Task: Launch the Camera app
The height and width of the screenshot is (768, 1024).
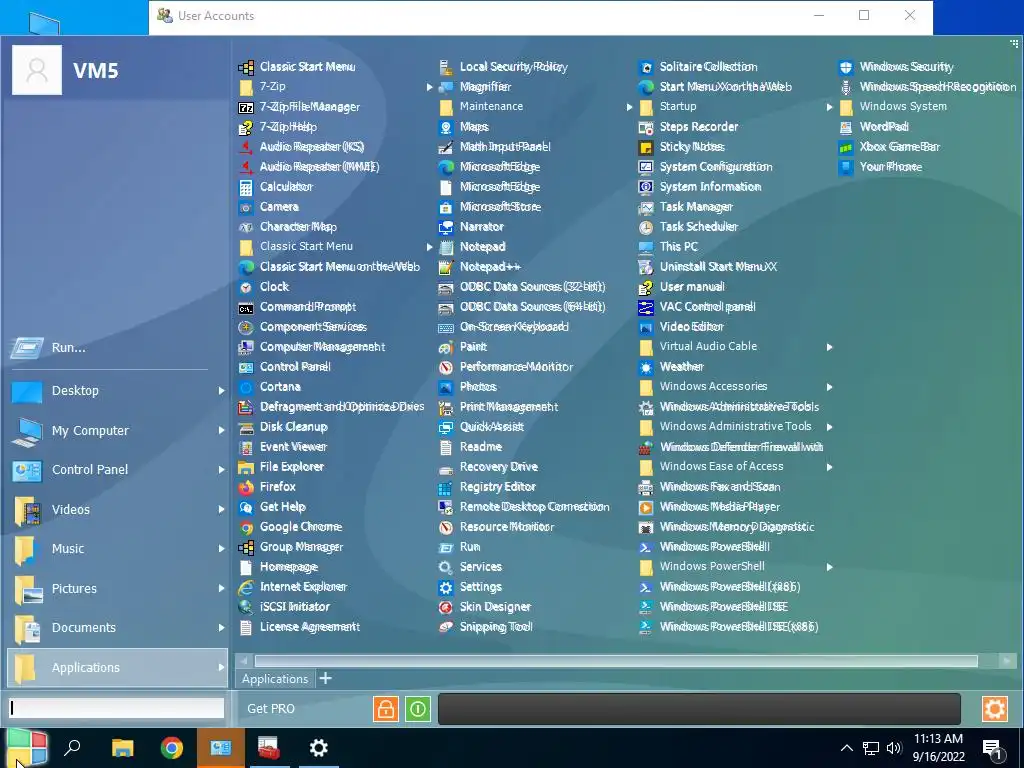Action: coord(269,207)
